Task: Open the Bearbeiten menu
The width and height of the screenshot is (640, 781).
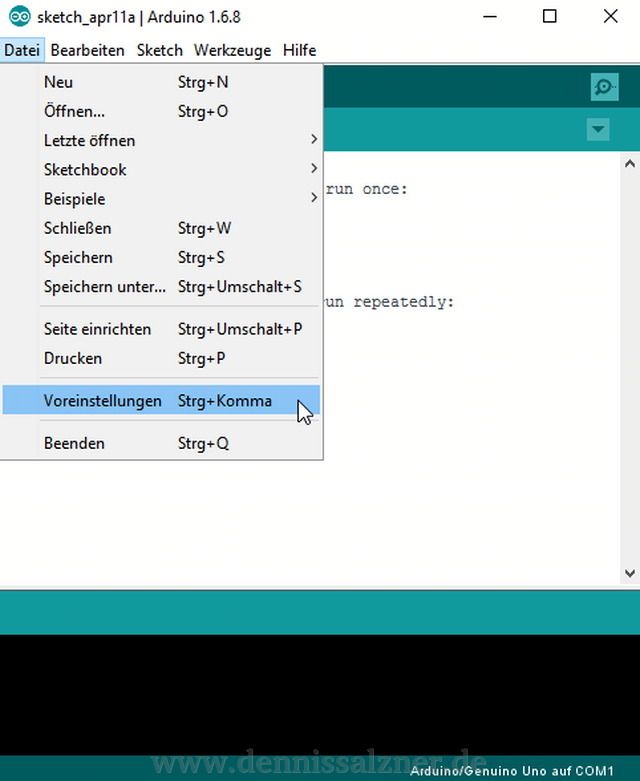Action: click(x=88, y=50)
